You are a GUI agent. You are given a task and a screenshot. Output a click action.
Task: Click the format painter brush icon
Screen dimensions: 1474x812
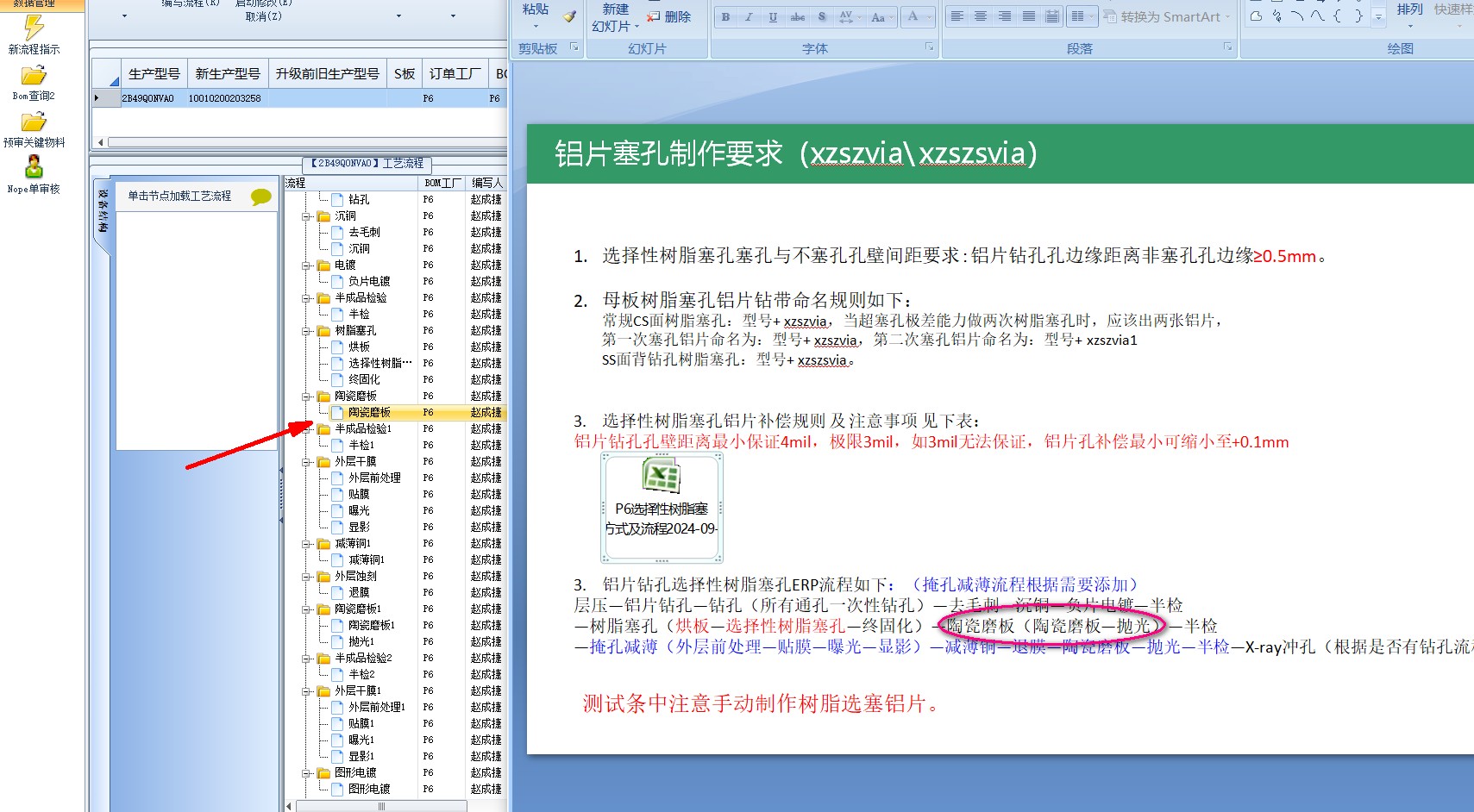pos(569,16)
